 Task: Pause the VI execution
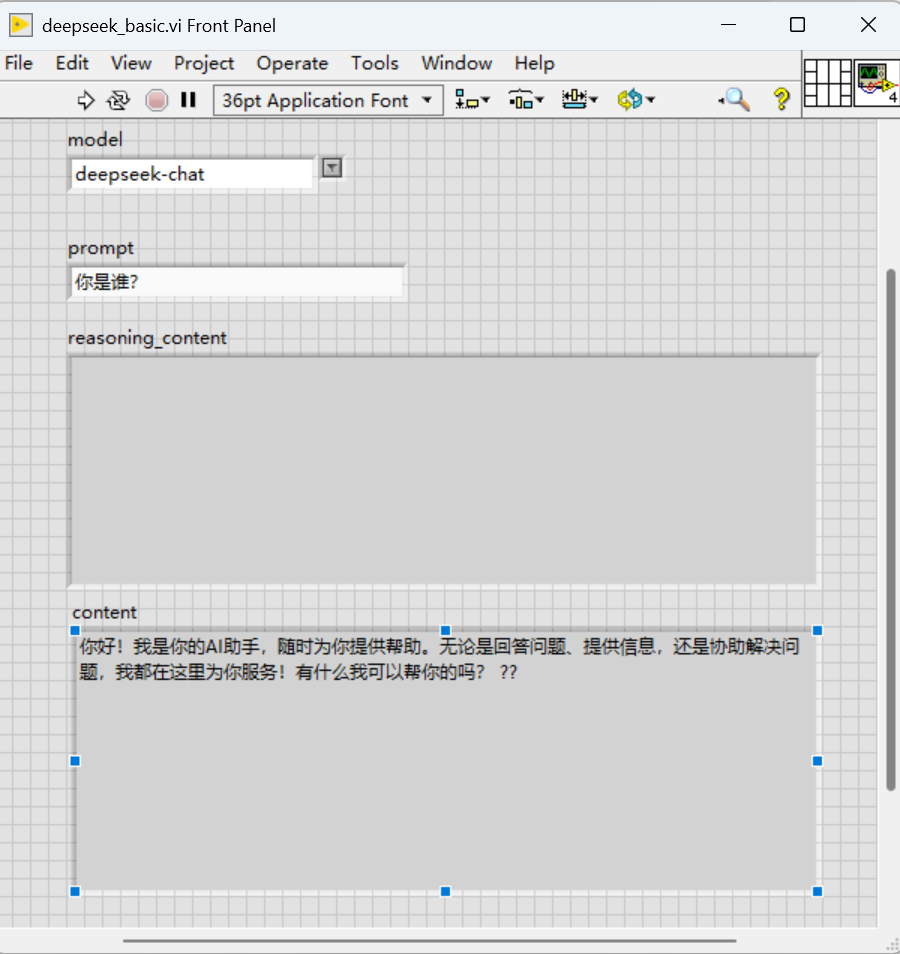pos(188,100)
